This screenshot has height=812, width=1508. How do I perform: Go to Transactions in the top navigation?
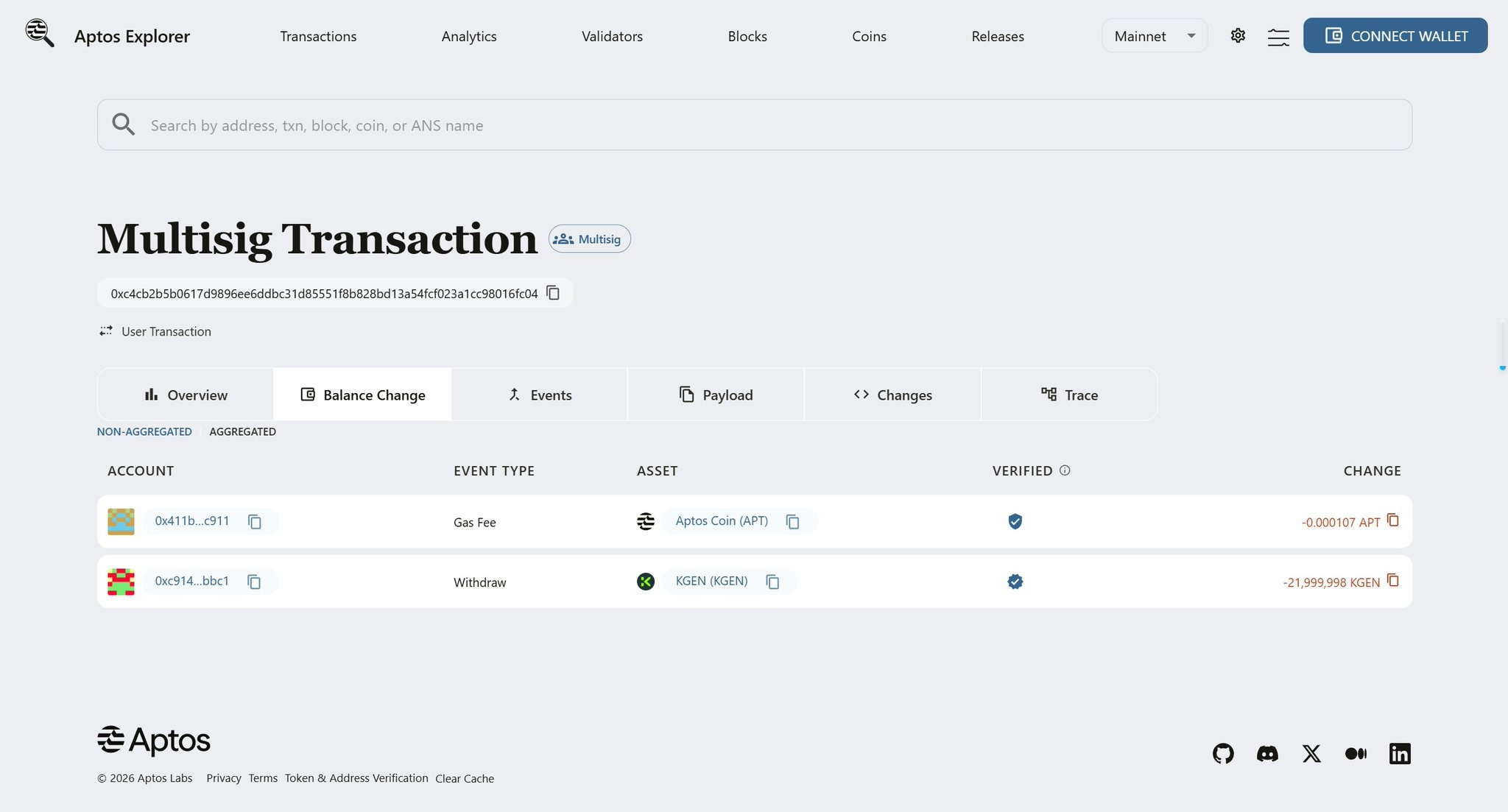pyautogui.click(x=318, y=36)
